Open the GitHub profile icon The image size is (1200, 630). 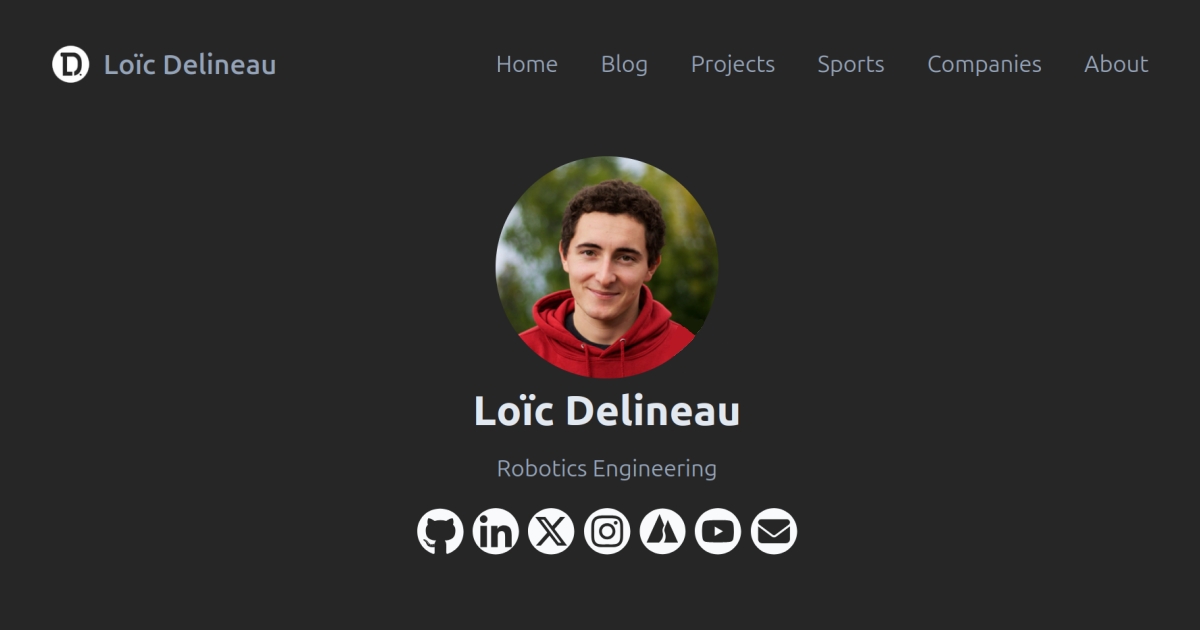click(440, 531)
